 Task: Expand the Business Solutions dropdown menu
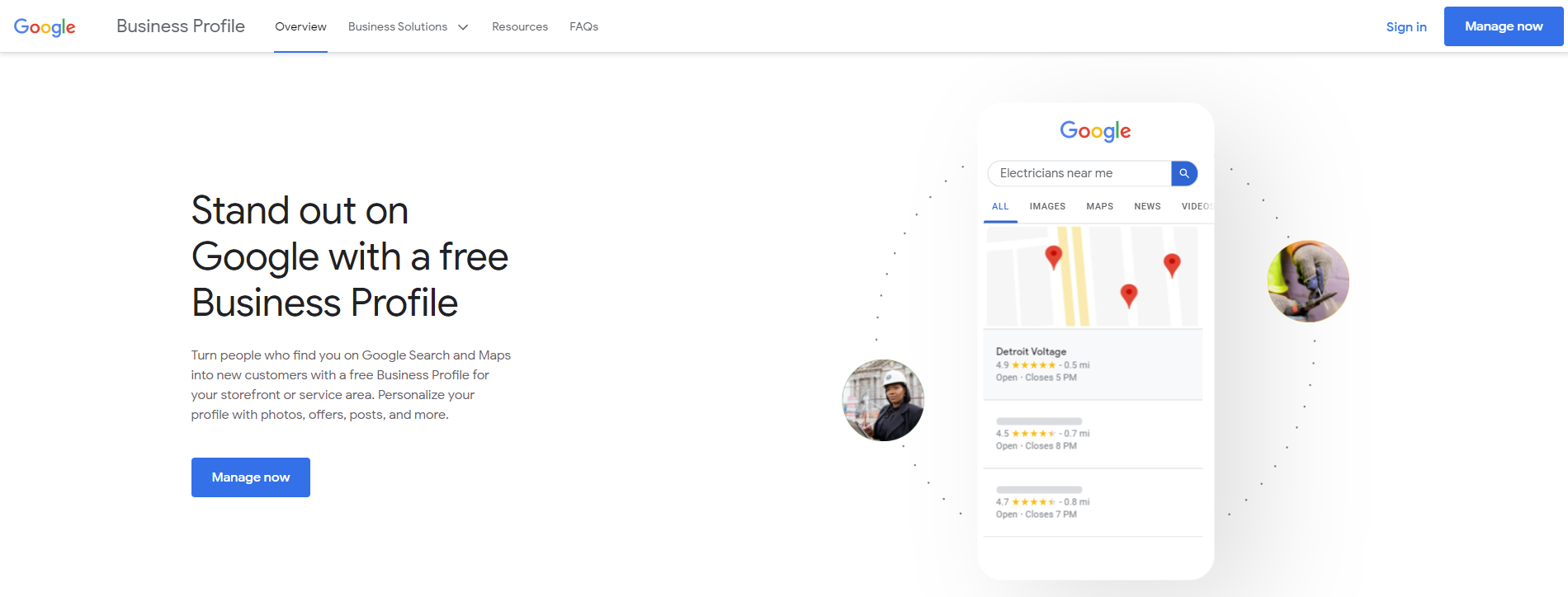408,26
